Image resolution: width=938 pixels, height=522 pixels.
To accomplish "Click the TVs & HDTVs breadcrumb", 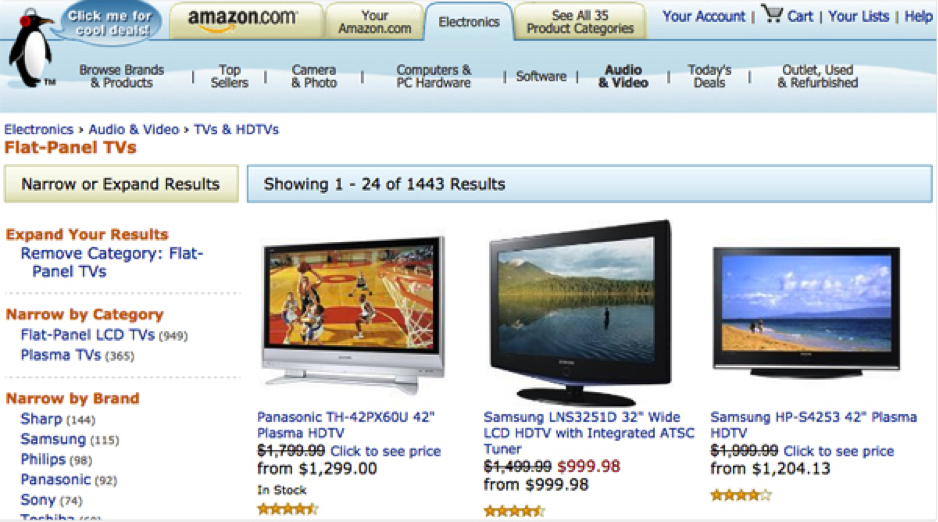I will 236,129.
